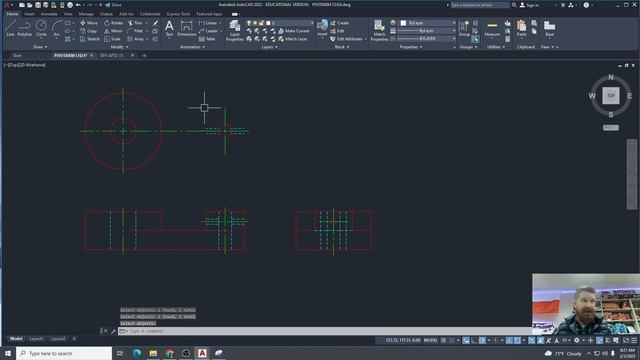The width and height of the screenshot is (640, 360).
Task: Open the Home ribbon tab
Action: [12, 14]
